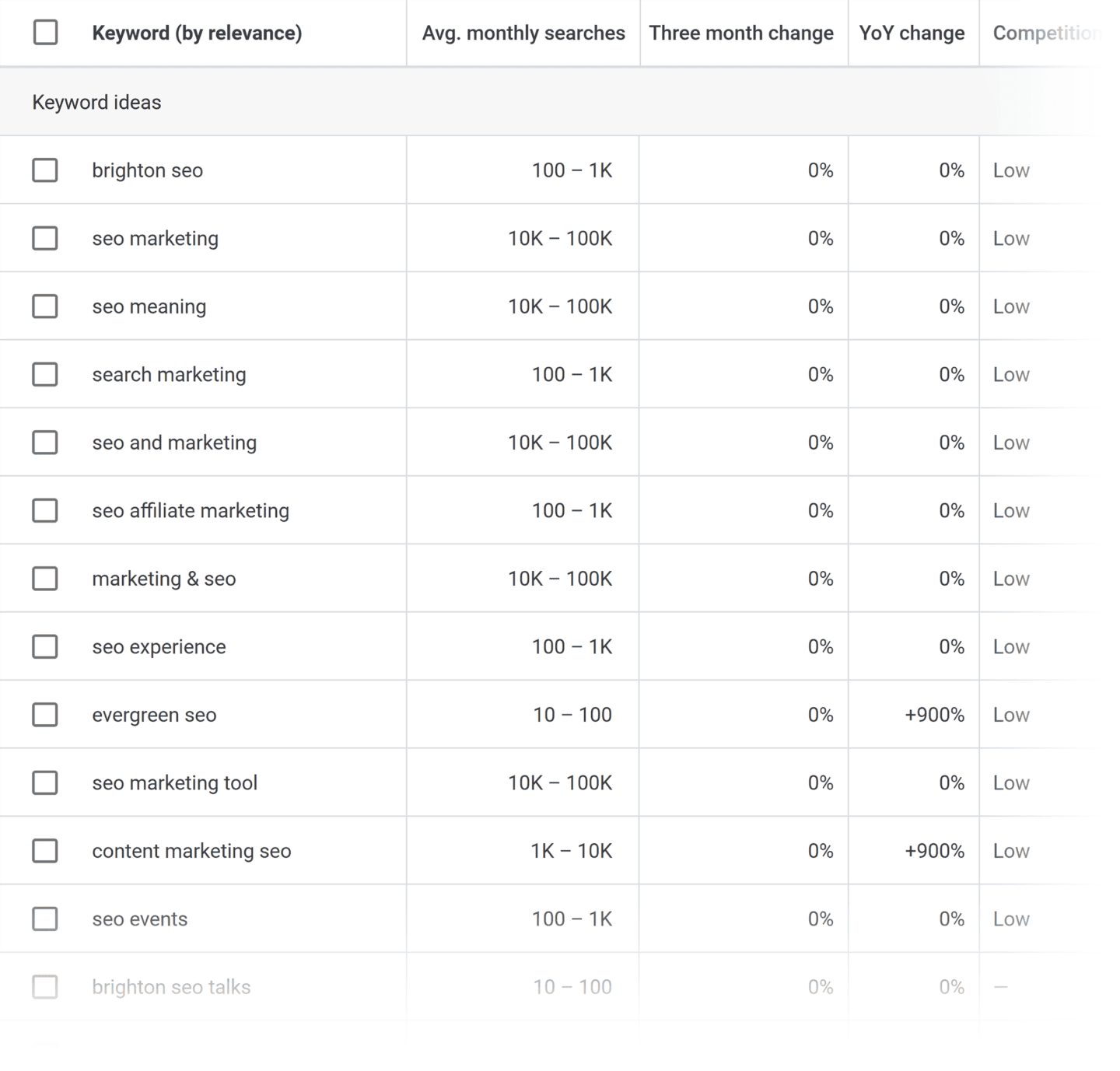Tick the seo events checkbox
Viewport: 1120px width, 1071px height.
(x=44, y=919)
